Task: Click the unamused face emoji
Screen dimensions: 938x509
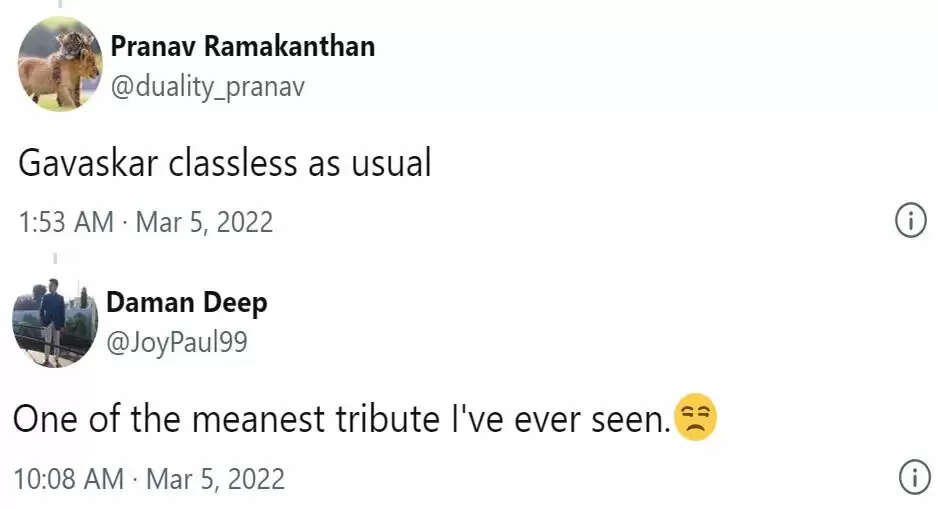Action: coord(697,419)
